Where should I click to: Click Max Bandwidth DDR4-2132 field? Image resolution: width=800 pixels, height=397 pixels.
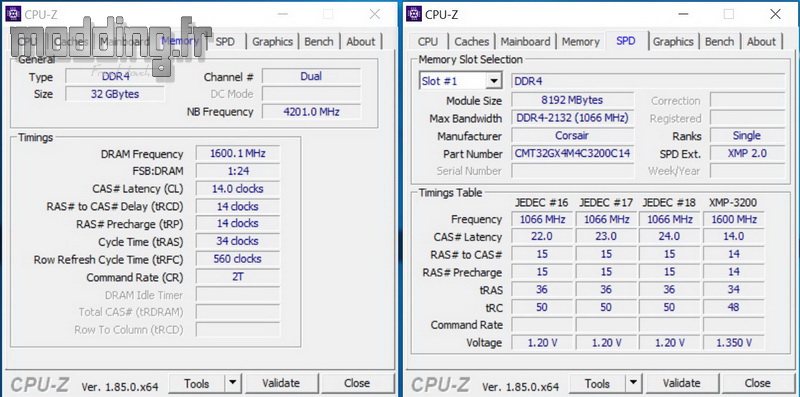(572, 118)
